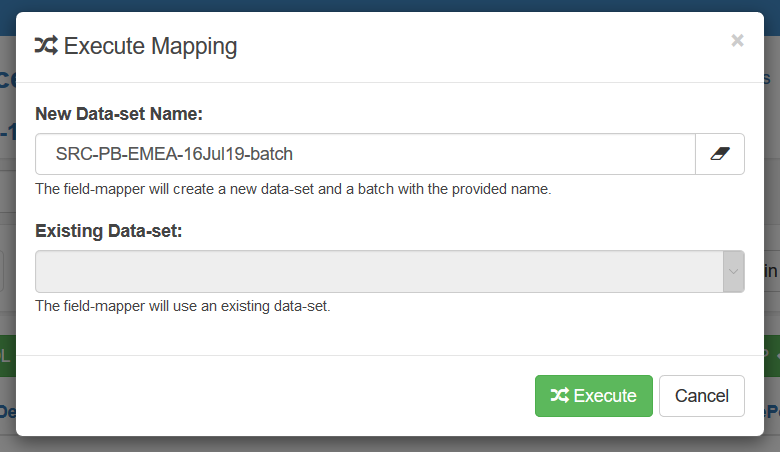Click the chevron arrow of Existing Data-set
The image size is (780, 452).
734,272
